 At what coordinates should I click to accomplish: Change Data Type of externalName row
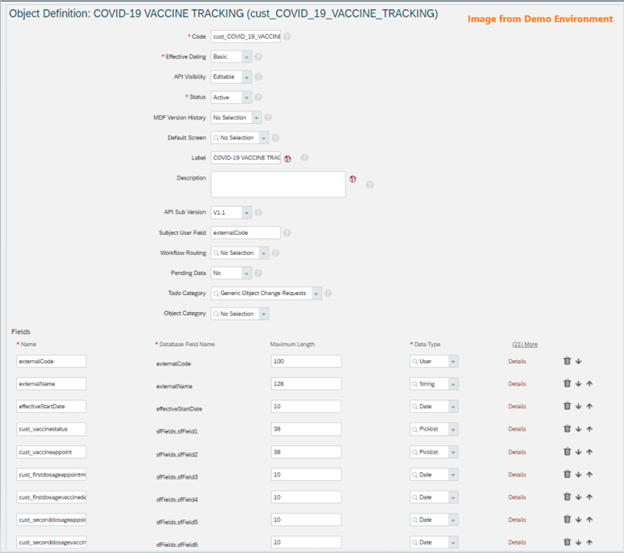pyautogui.click(x=453, y=384)
